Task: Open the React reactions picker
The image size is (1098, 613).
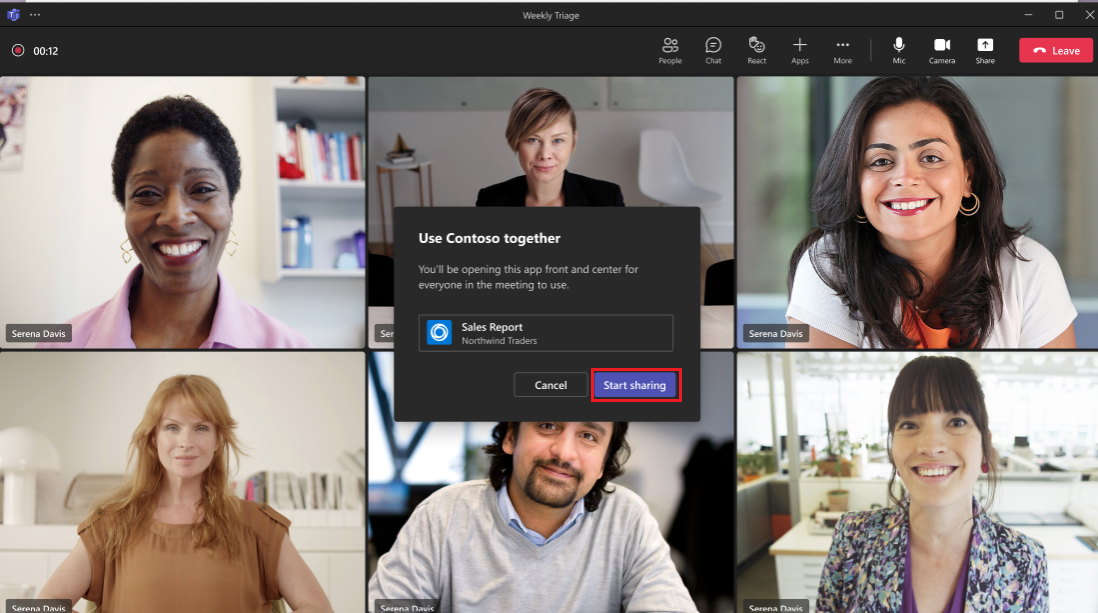Action: tap(757, 50)
